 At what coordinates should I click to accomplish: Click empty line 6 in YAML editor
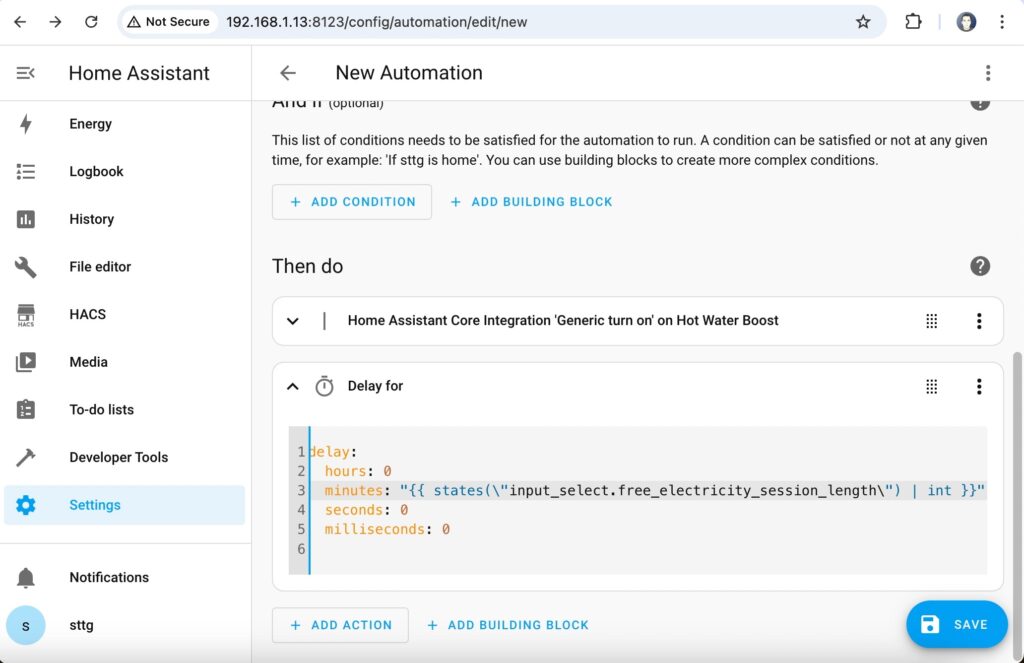click(x=648, y=549)
